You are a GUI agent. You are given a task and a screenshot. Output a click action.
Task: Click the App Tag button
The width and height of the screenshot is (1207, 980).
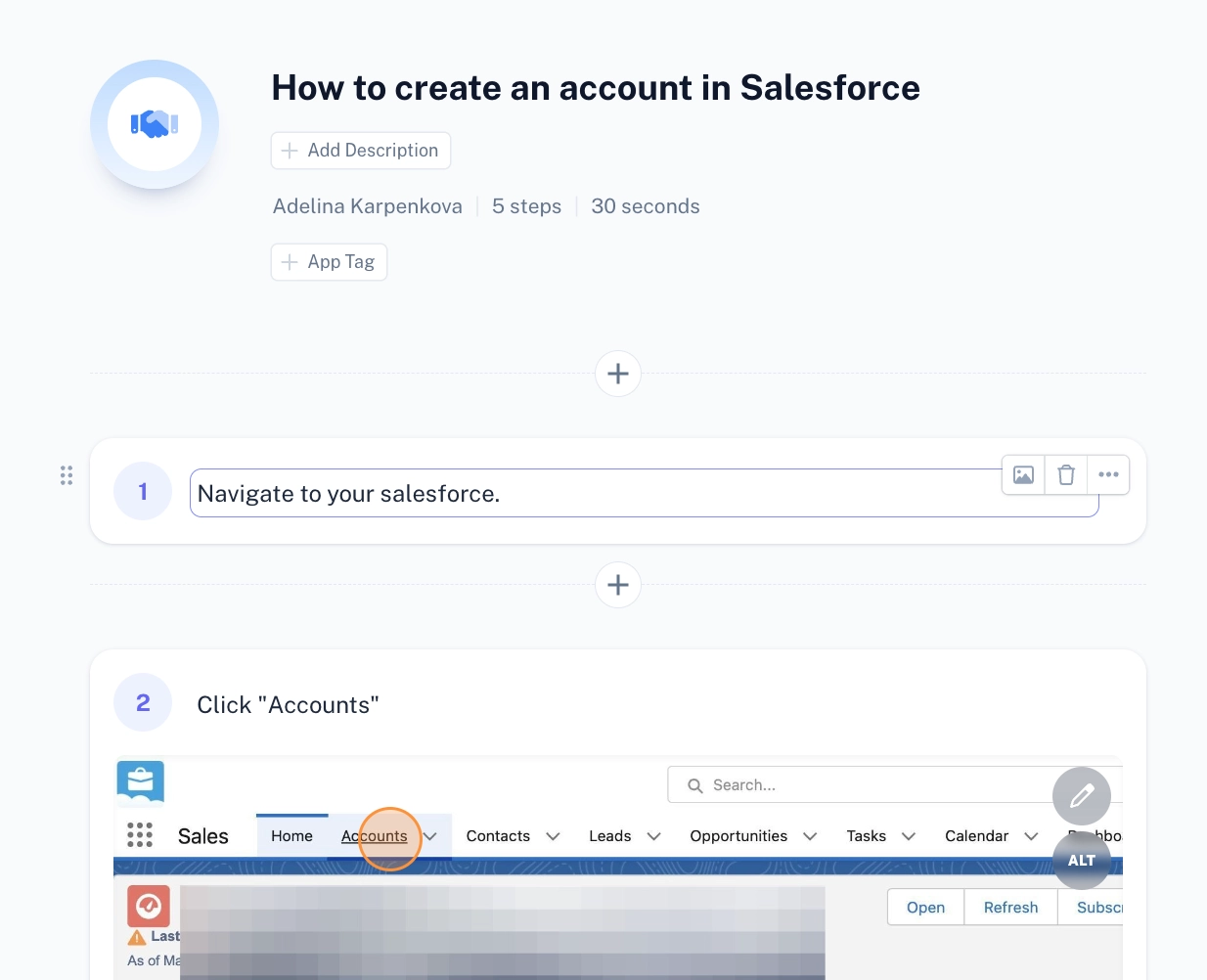[329, 261]
